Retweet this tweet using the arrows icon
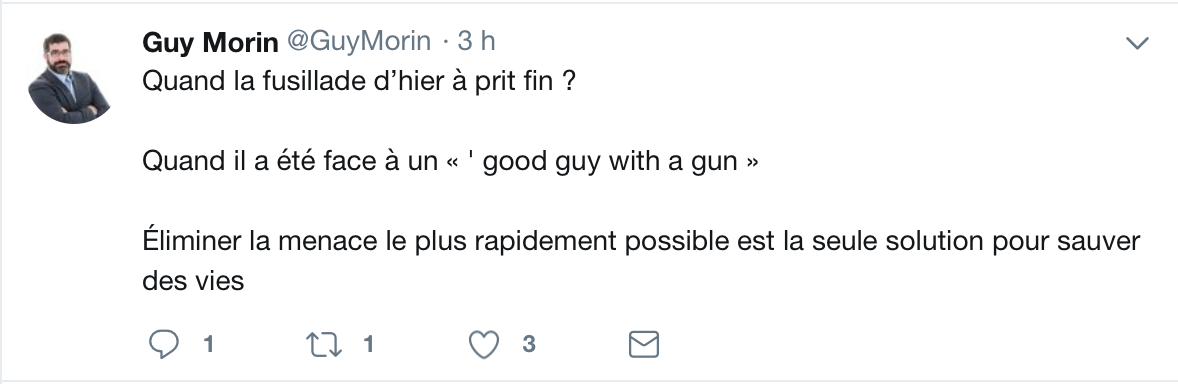 point(324,345)
